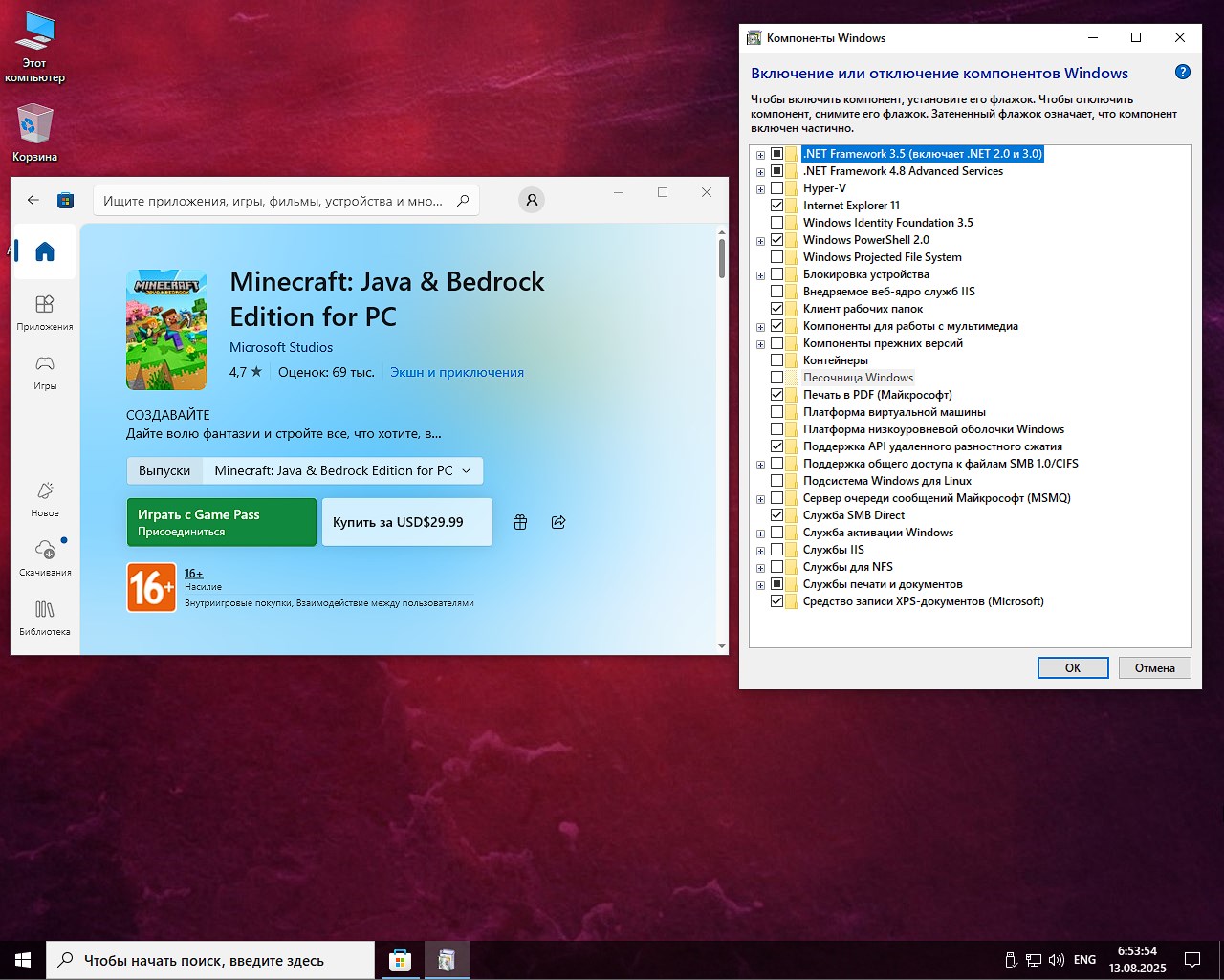Open Apps section in Store sidebar
The height and width of the screenshot is (980, 1224).
(45, 313)
